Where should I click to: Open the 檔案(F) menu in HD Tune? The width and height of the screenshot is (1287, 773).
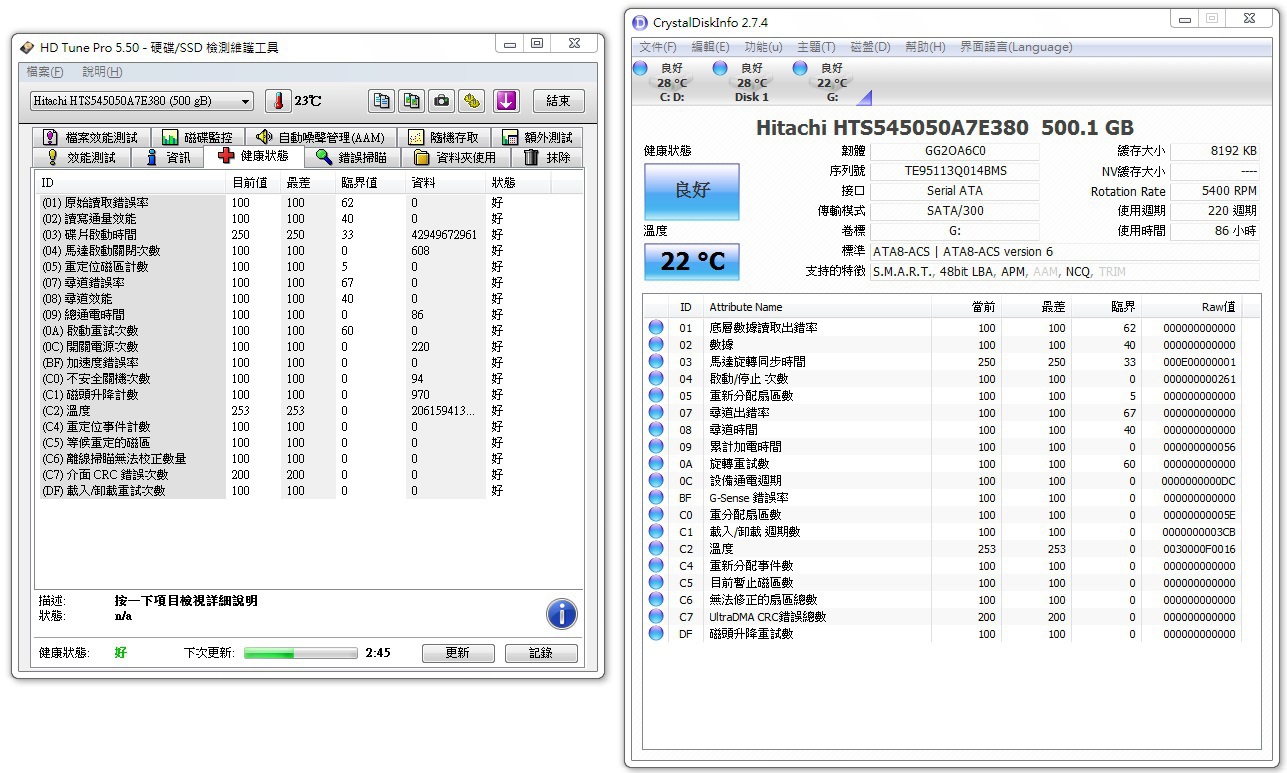point(45,72)
